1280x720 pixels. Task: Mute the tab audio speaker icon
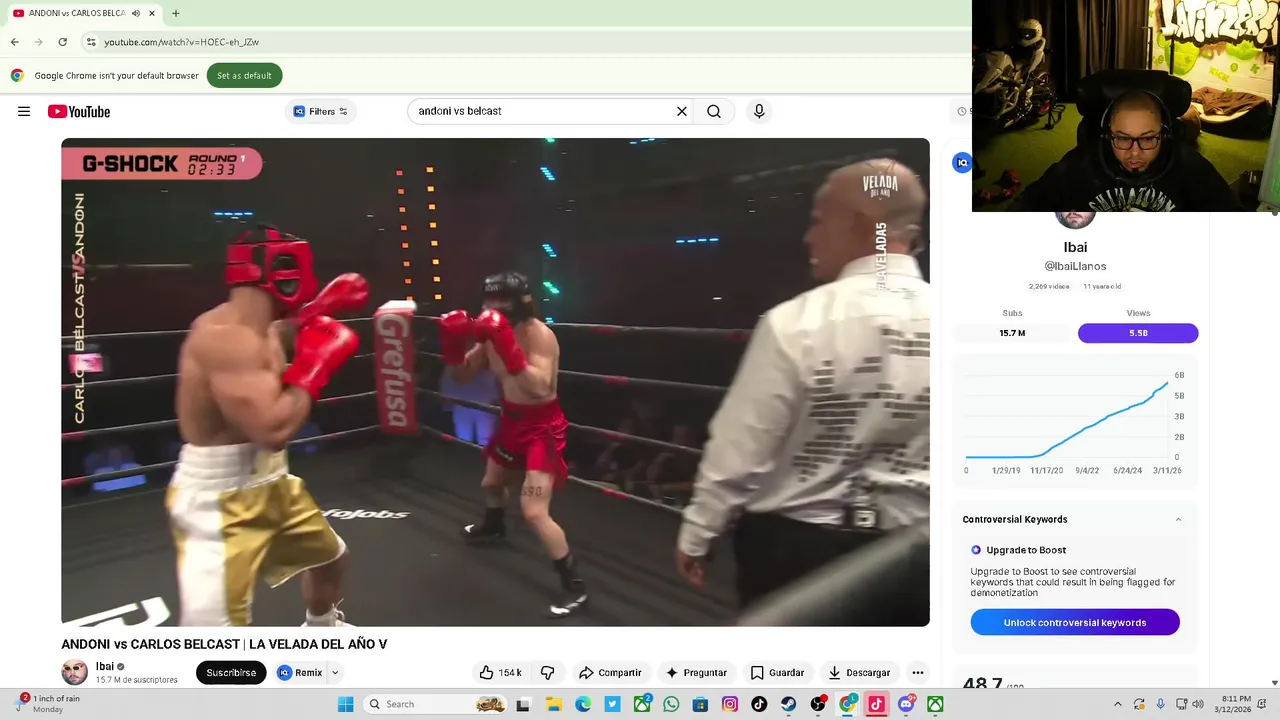(x=136, y=13)
